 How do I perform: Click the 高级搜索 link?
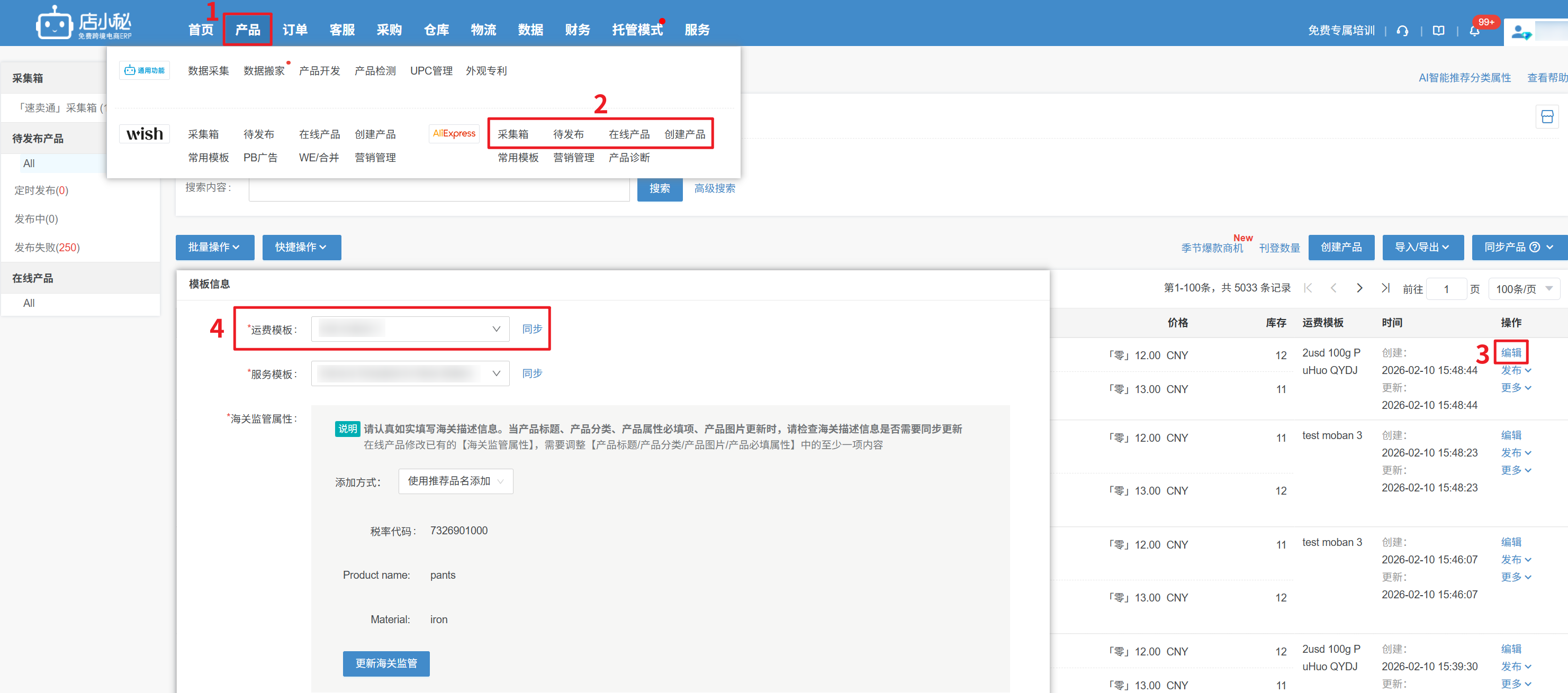pyautogui.click(x=715, y=189)
